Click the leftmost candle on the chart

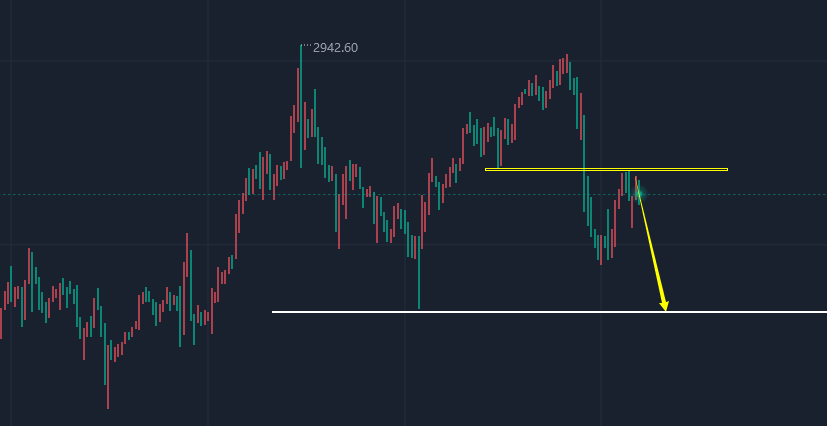(x=1, y=320)
